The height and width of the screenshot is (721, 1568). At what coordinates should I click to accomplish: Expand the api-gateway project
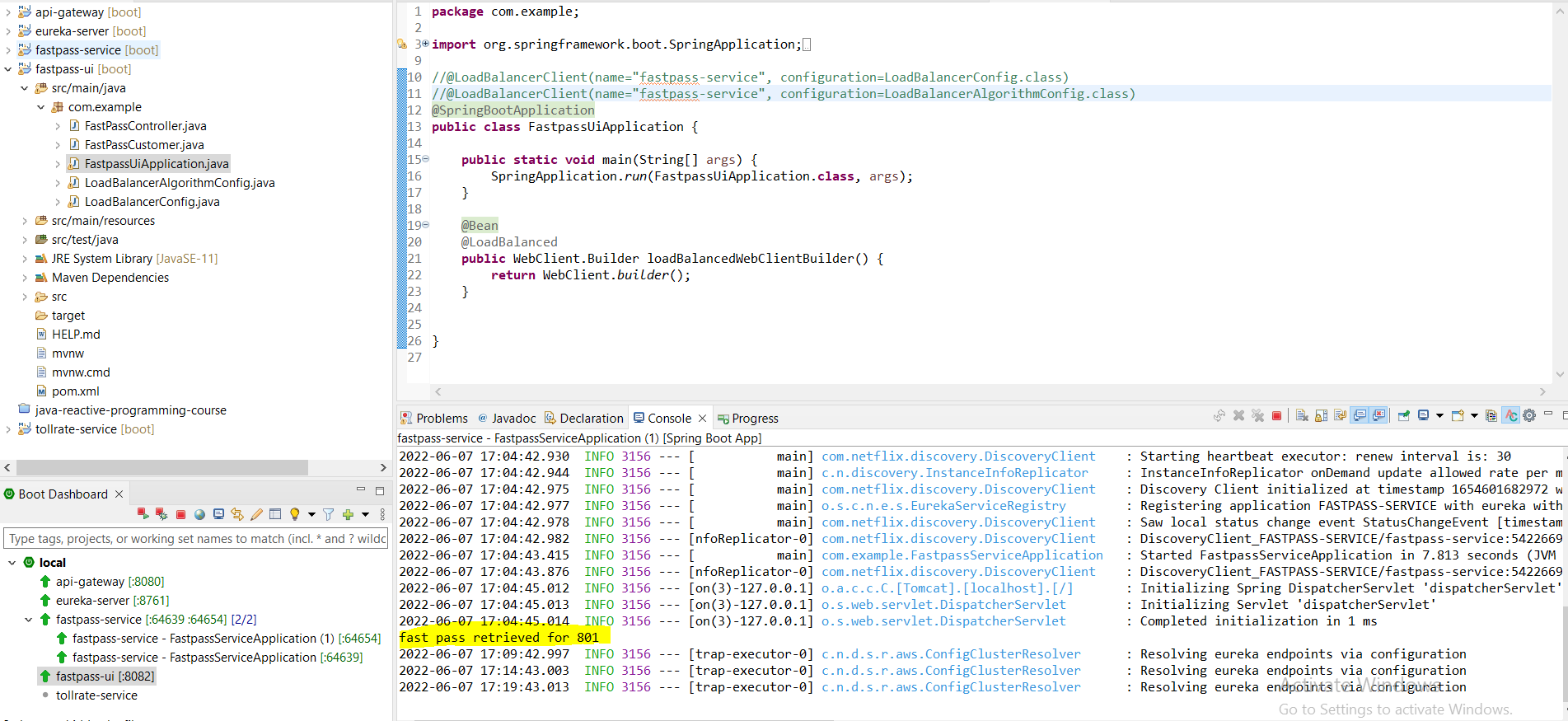coord(8,12)
